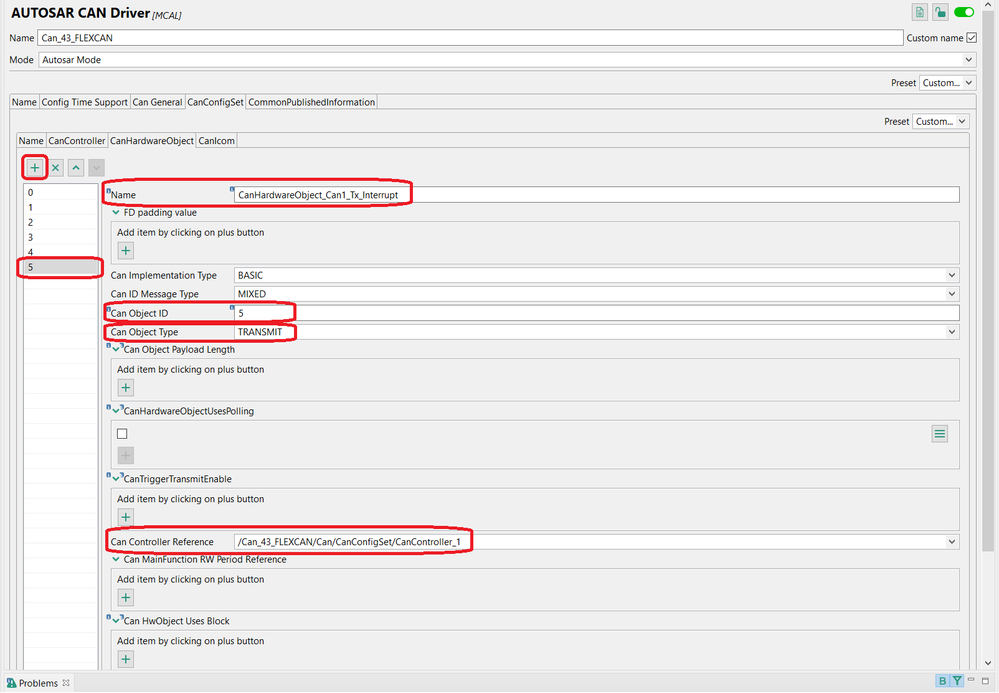Select hardware object 5 in the list
This screenshot has width=999, height=693.
click(x=61, y=268)
